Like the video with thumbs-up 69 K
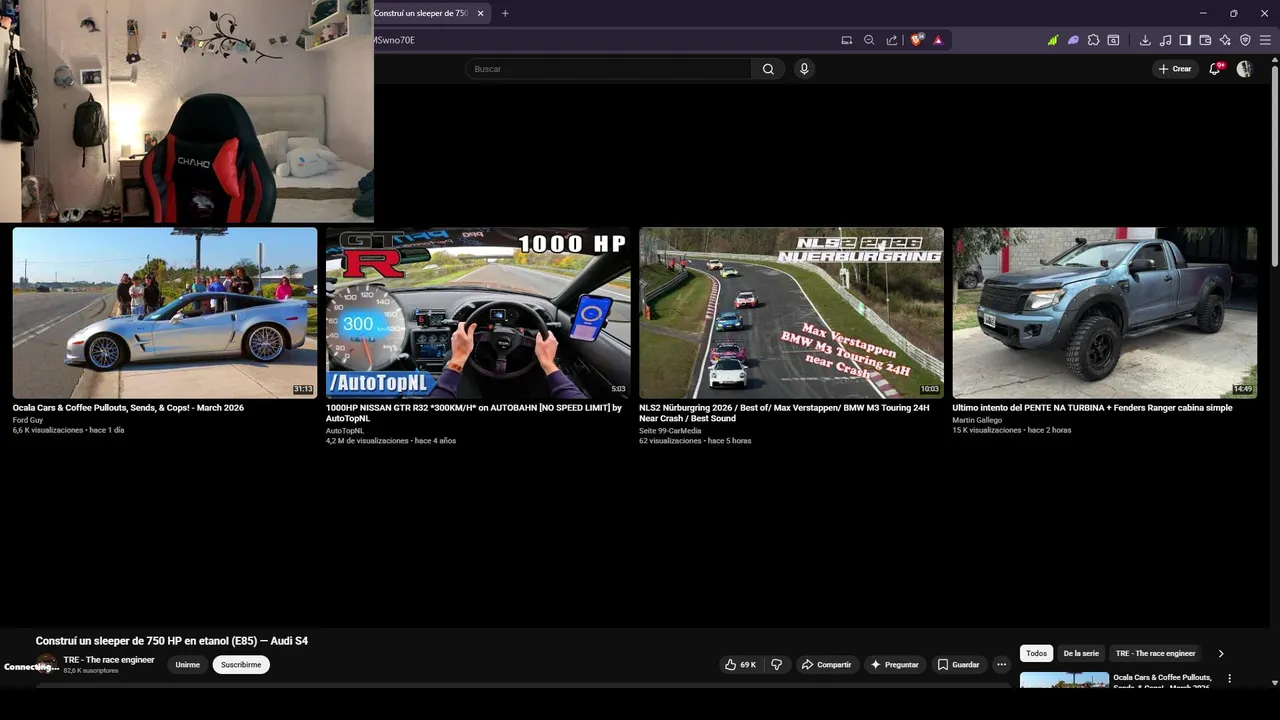Image resolution: width=1280 pixels, height=720 pixels. coord(741,665)
